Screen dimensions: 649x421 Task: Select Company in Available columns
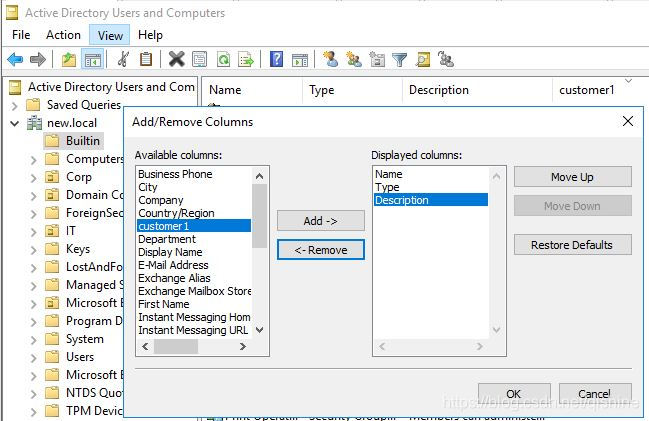pos(194,200)
